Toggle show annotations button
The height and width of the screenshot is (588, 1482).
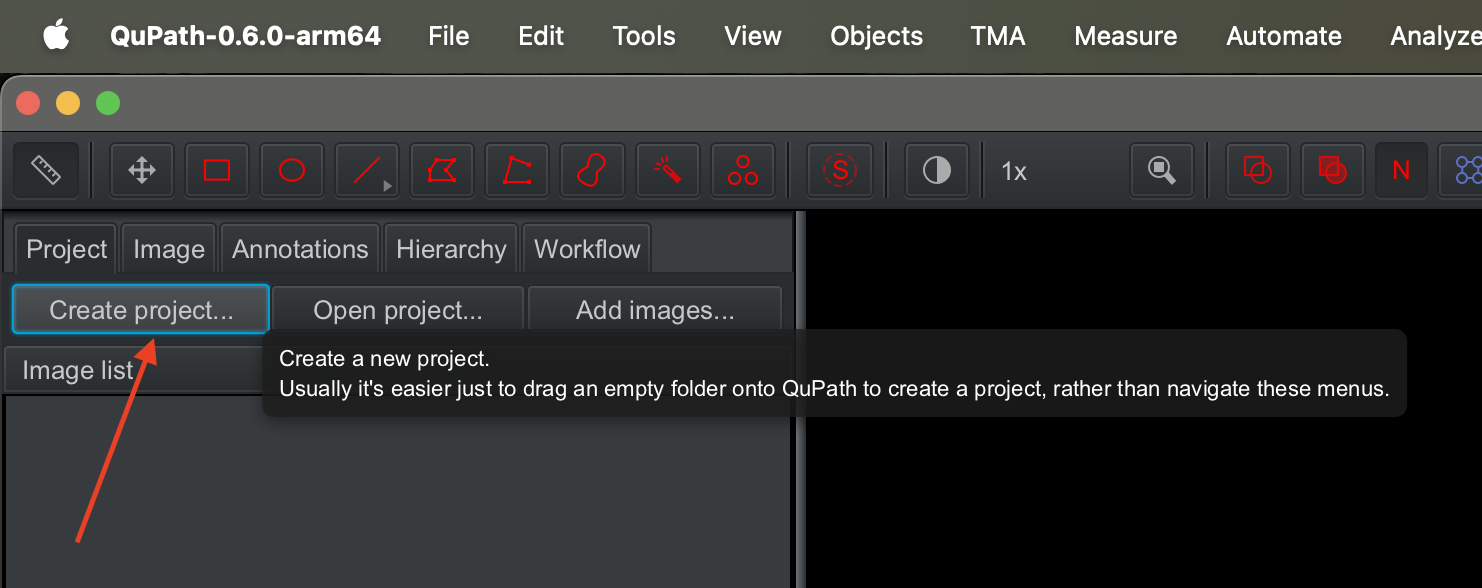point(1257,171)
